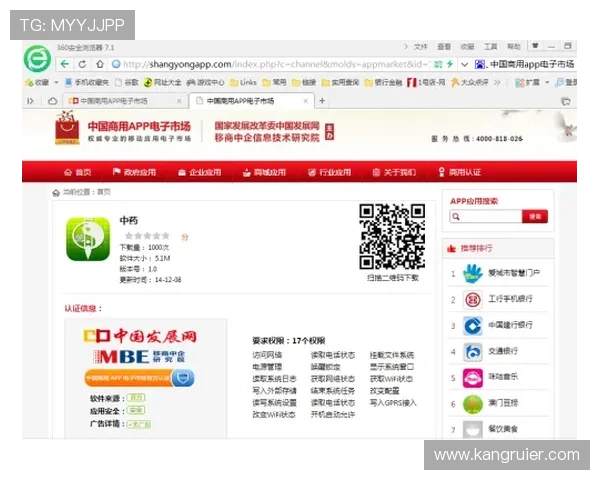Click the skin shirt icon in title bar

coord(535,46)
